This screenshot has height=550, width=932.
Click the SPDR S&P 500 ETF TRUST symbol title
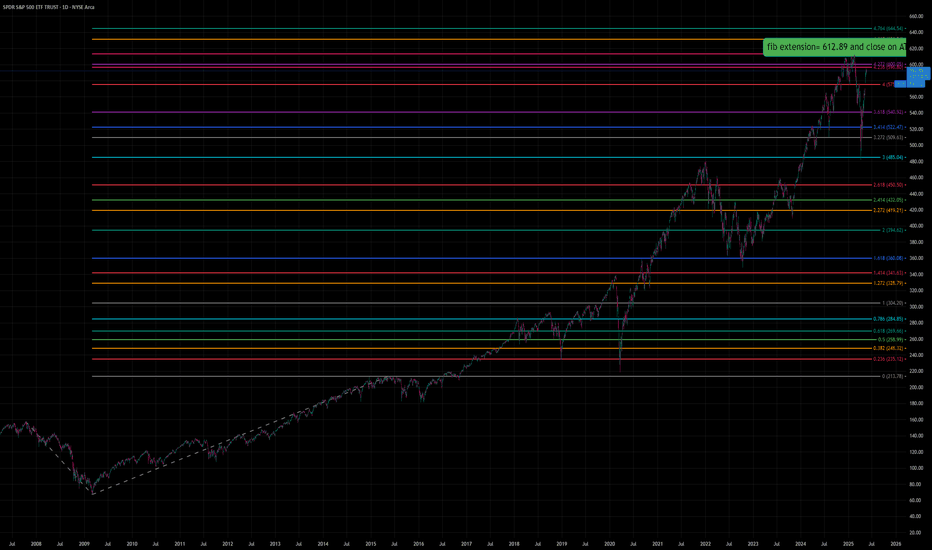[48, 7]
